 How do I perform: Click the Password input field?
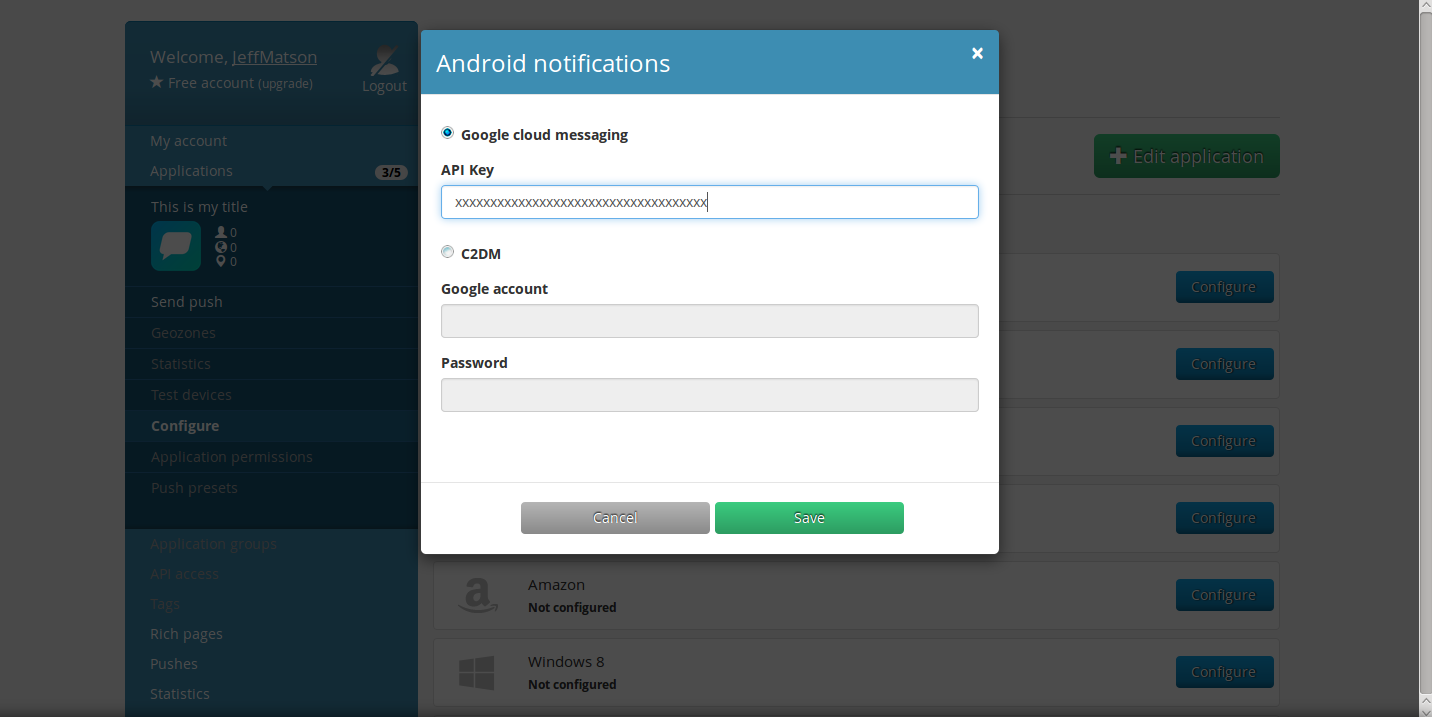coord(709,395)
